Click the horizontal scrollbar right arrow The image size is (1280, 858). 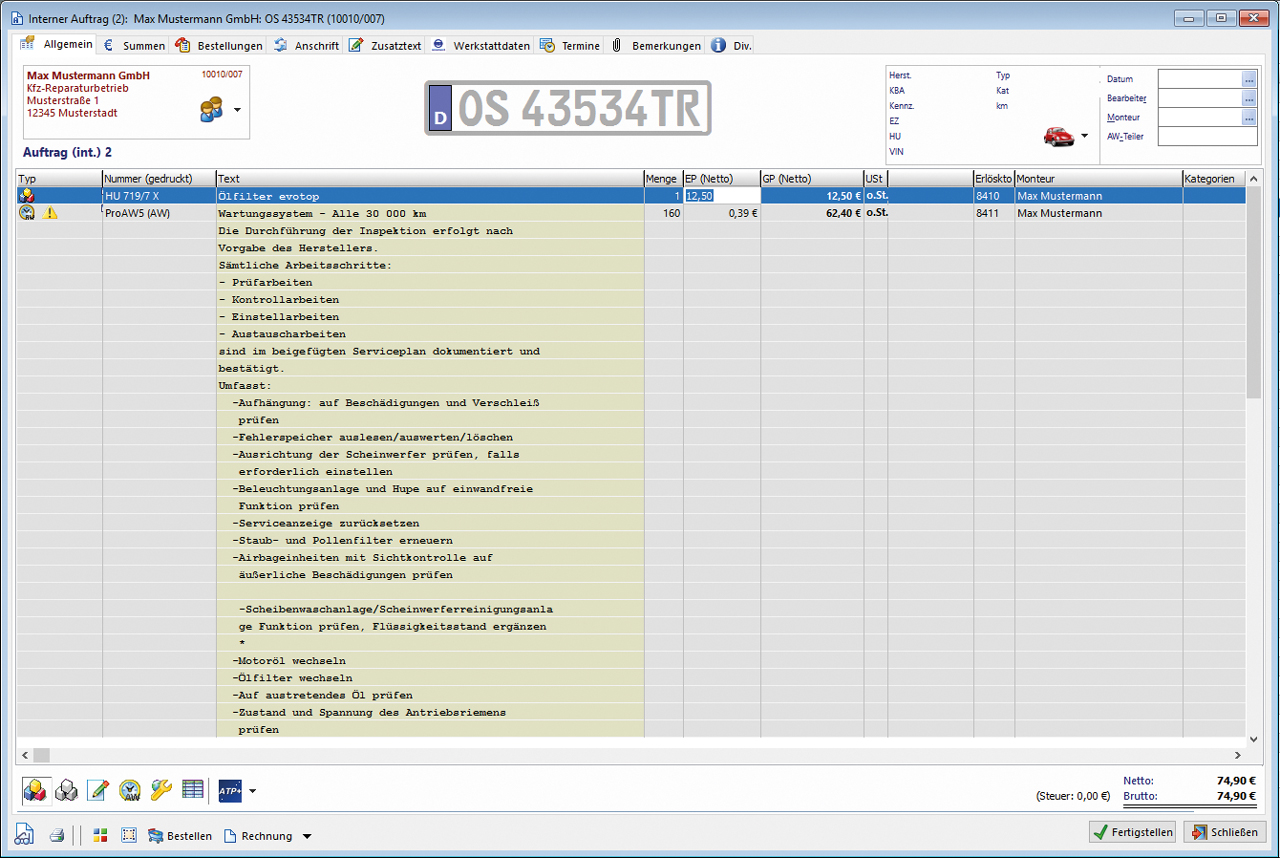(1238, 755)
